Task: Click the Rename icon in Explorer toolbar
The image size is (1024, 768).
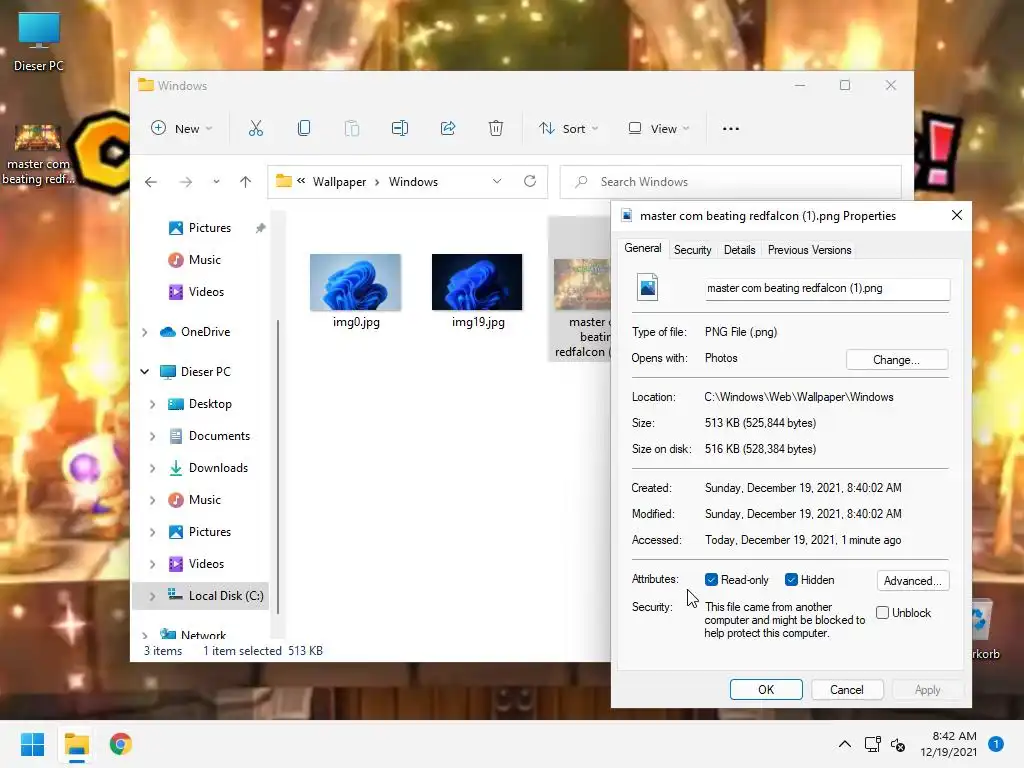Action: 400,129
